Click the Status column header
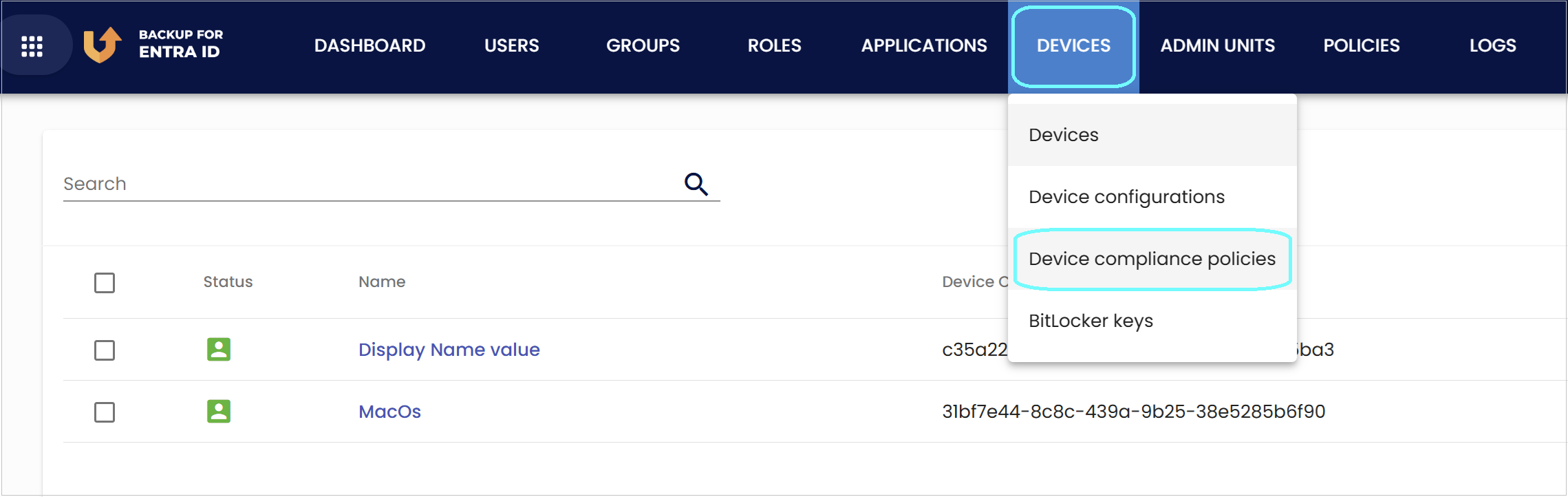Screen dimensions: 1568x497 click(228, 282)
